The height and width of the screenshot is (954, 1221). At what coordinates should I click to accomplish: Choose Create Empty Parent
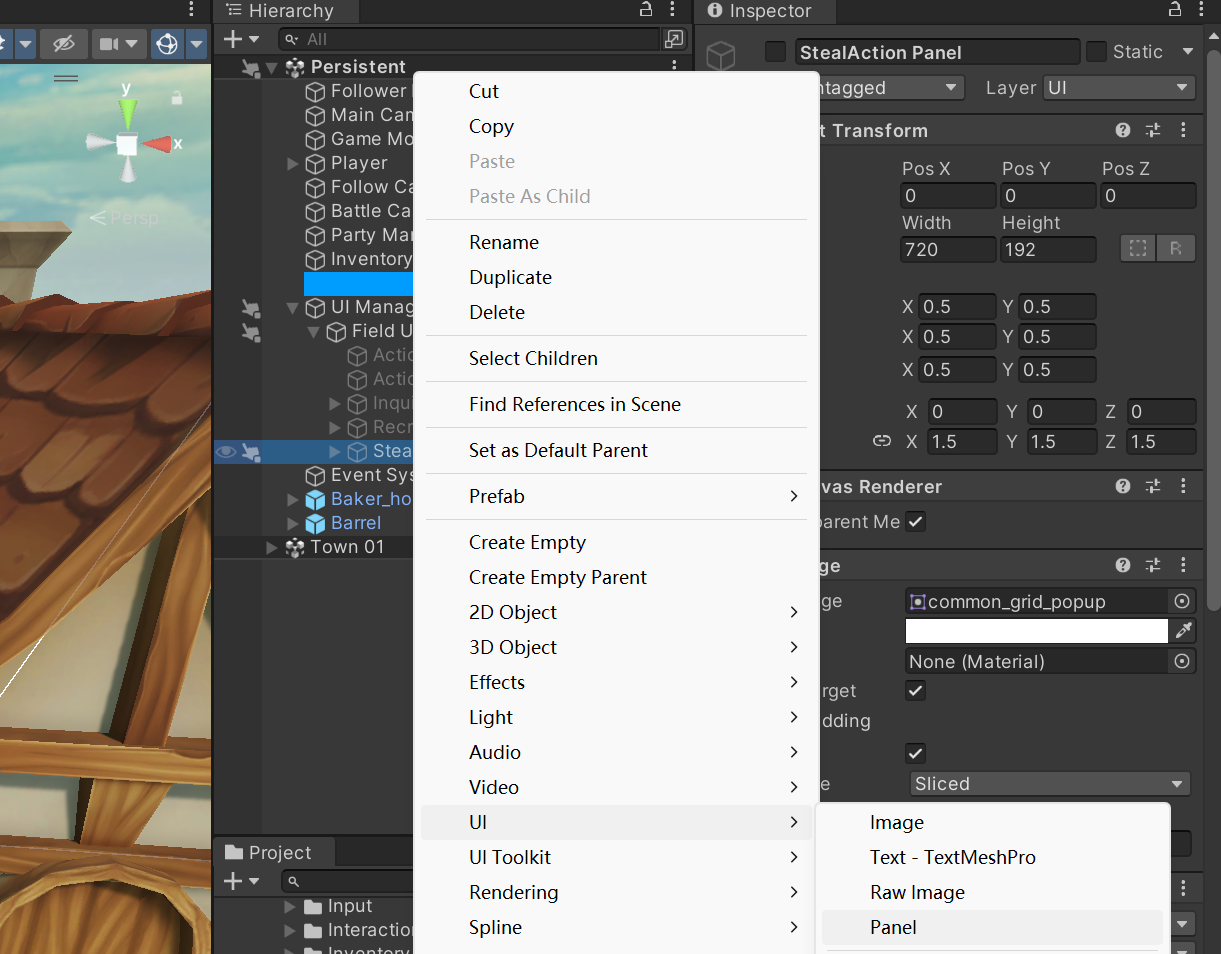[558, 577]
